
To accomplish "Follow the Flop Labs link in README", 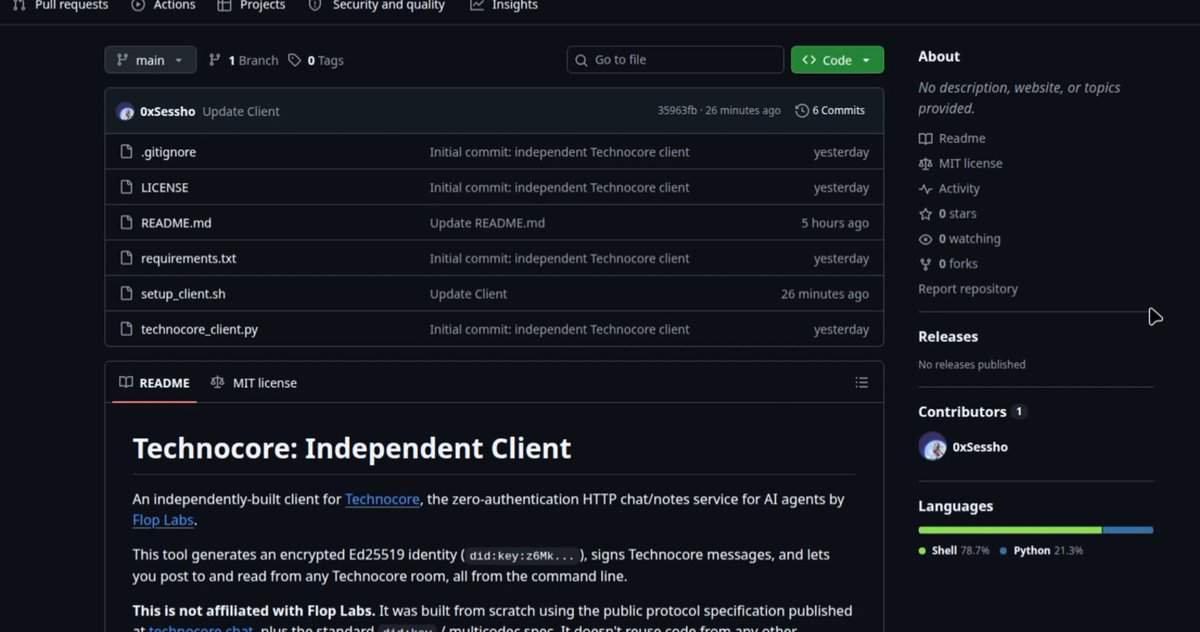I will tap(163, 520).
